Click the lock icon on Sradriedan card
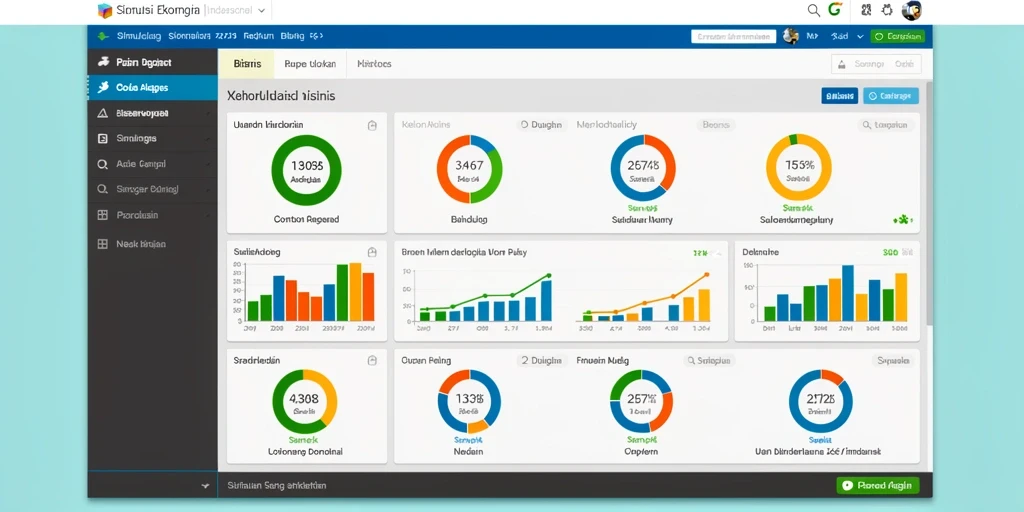The width and height of the screenshot is (1024, 512). coord(372,360)
